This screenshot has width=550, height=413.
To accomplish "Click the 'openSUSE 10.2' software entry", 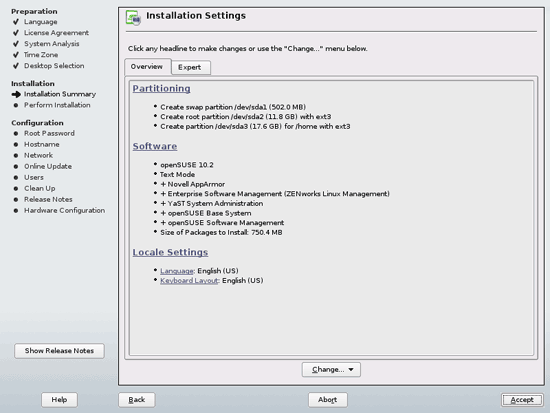I will point(187,165).
